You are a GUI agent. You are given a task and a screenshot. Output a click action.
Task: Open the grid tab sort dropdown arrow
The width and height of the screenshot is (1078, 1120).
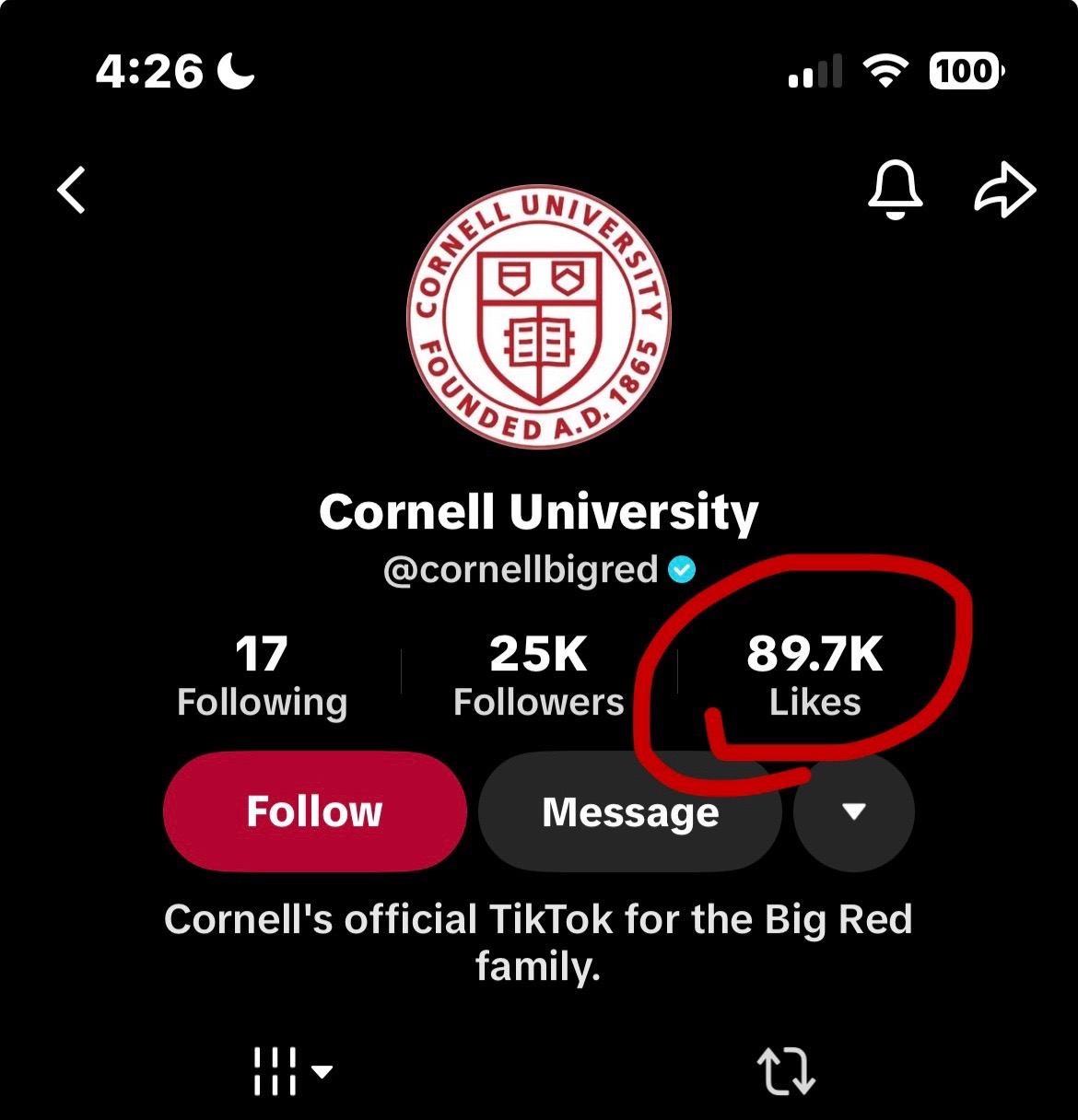point(322,1071)
